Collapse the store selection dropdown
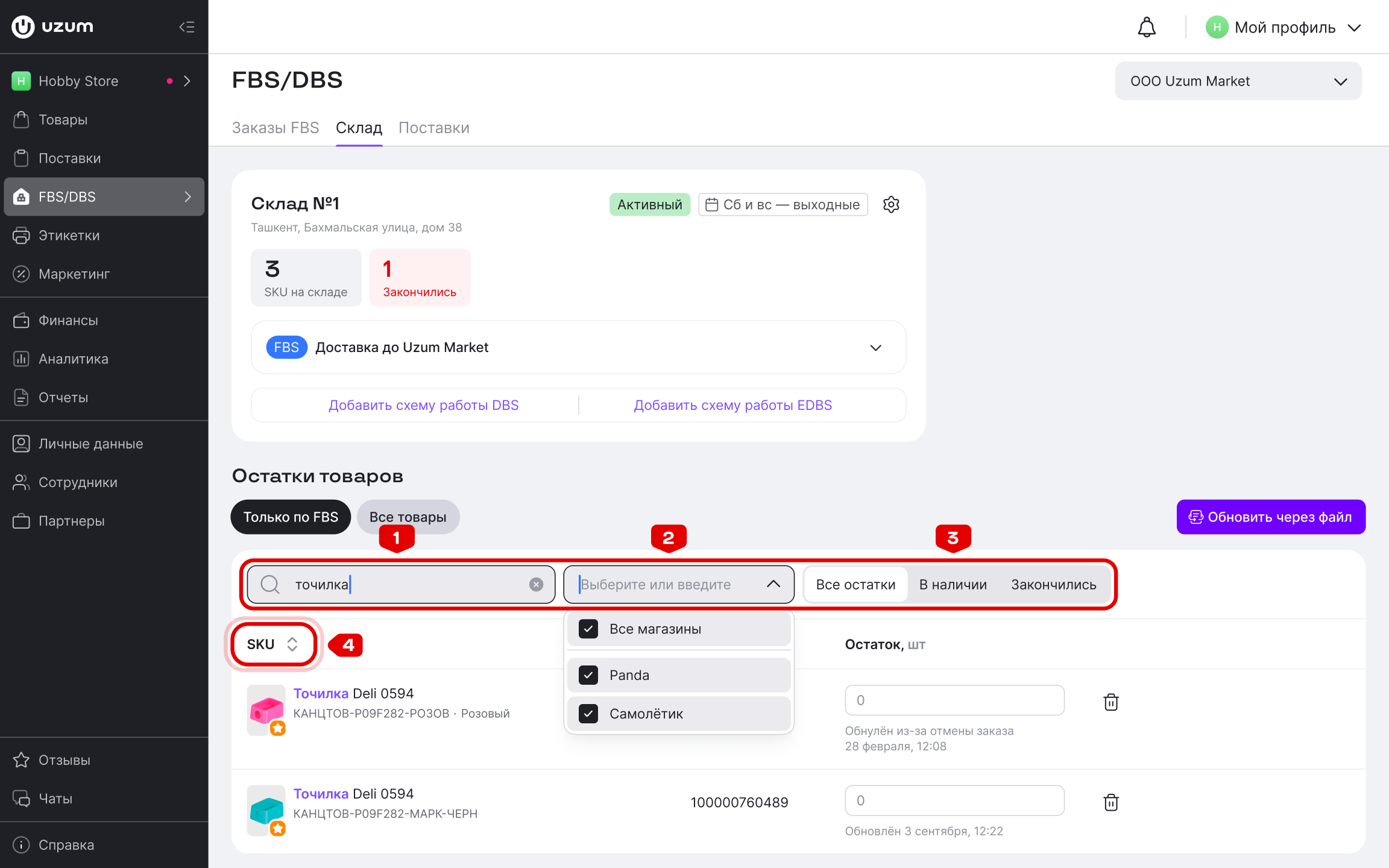The width and height of the screenshot is (1389, 868). (773, 584)
